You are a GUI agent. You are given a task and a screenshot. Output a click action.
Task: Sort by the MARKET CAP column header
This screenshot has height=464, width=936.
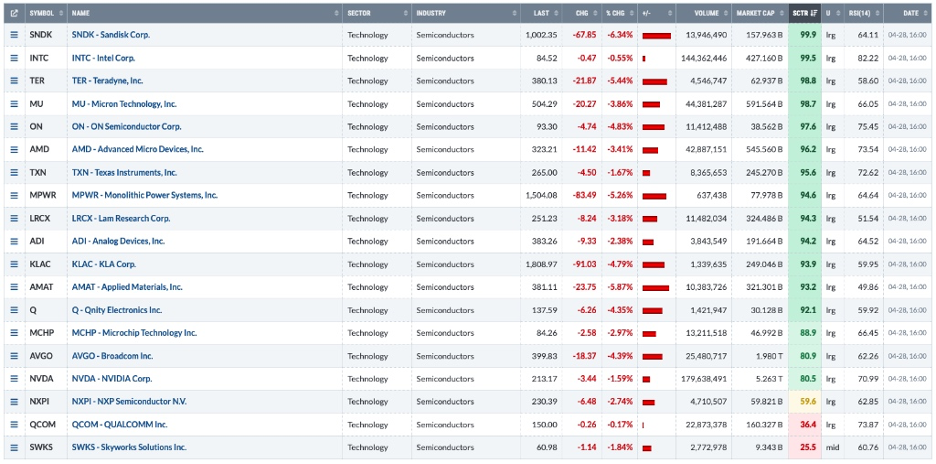760,13
